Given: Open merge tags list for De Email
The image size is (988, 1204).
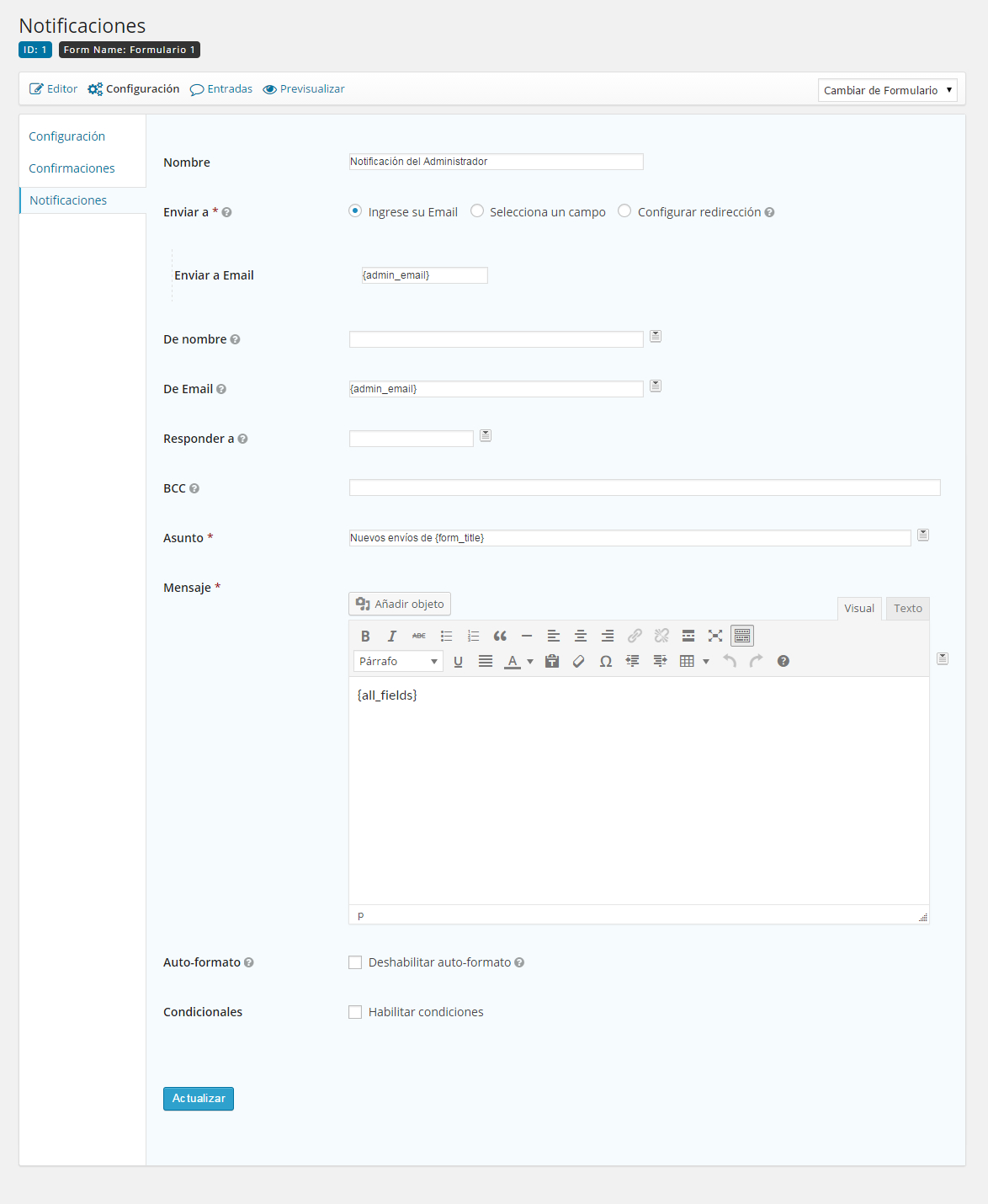Looking at the screenshot, I should (x=656, y=386).
